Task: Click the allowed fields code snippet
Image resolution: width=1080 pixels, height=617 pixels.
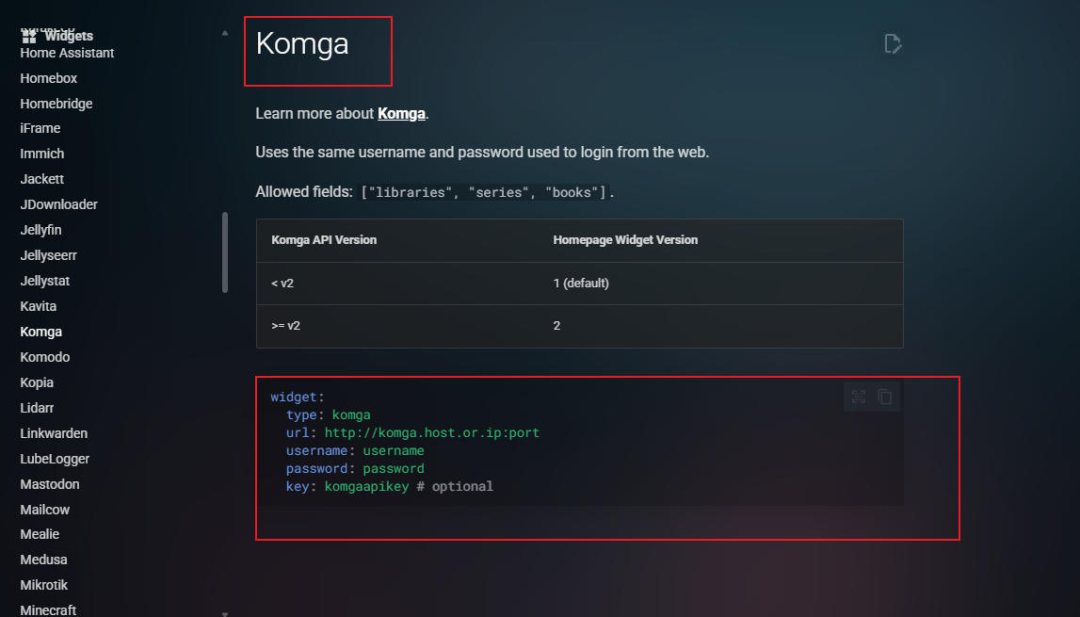Action: [484, 193]
